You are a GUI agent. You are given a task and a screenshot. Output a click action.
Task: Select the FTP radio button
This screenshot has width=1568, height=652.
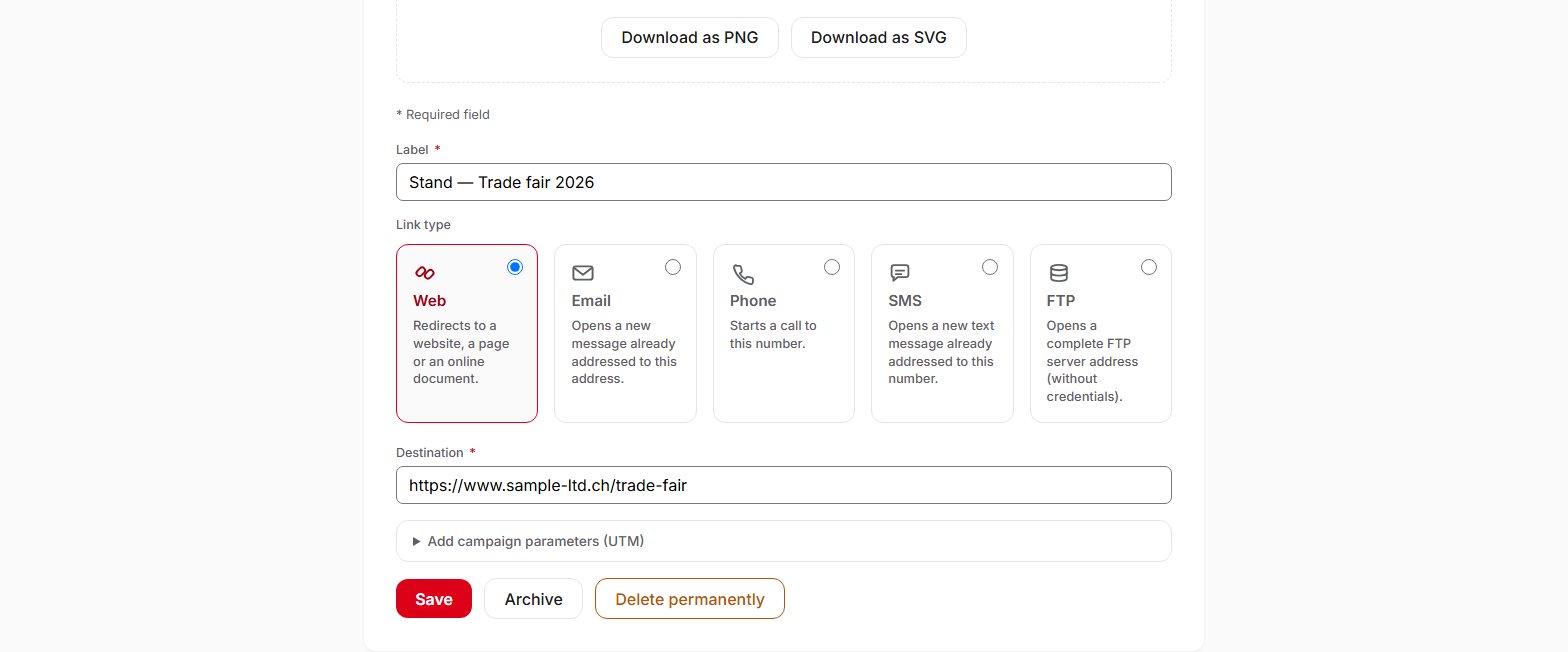tap(1149, 267)
